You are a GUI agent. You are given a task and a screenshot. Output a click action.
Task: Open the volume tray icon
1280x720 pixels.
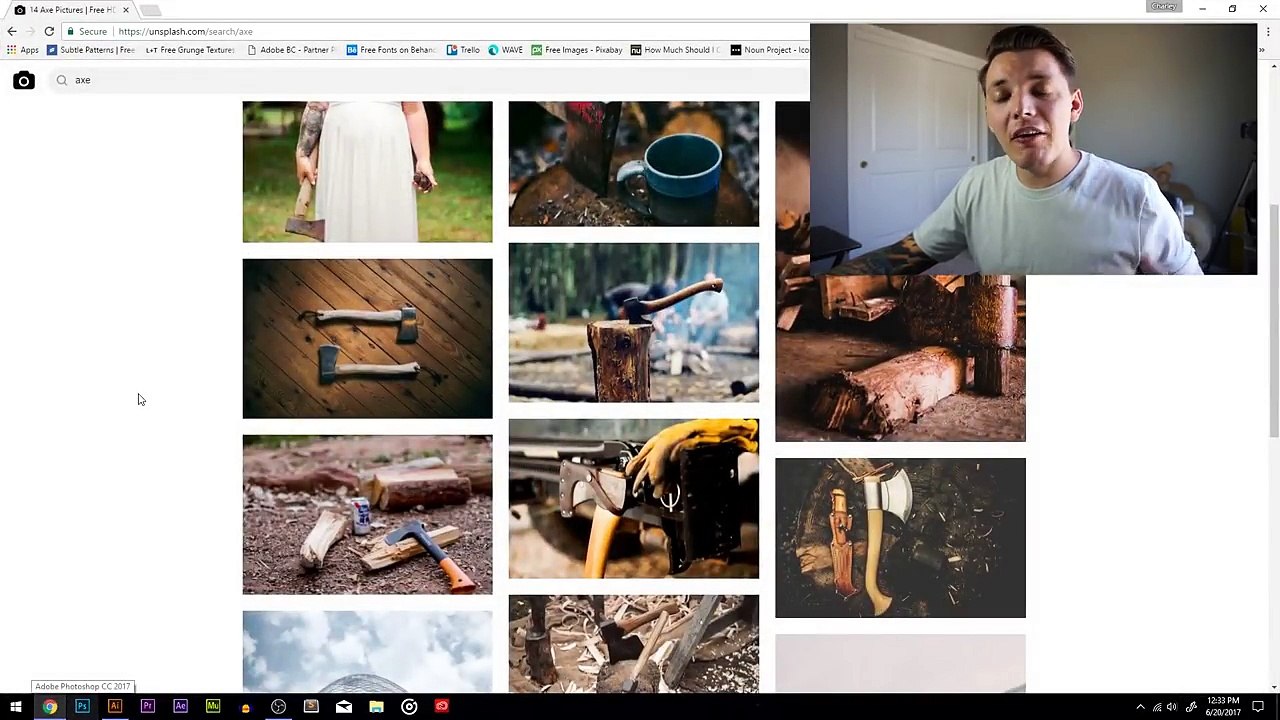(1172, 707)
